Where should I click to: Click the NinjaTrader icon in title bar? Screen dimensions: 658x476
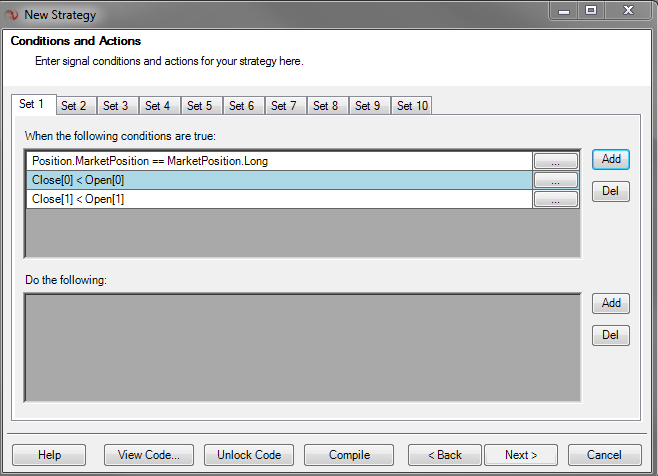point(13,14)
